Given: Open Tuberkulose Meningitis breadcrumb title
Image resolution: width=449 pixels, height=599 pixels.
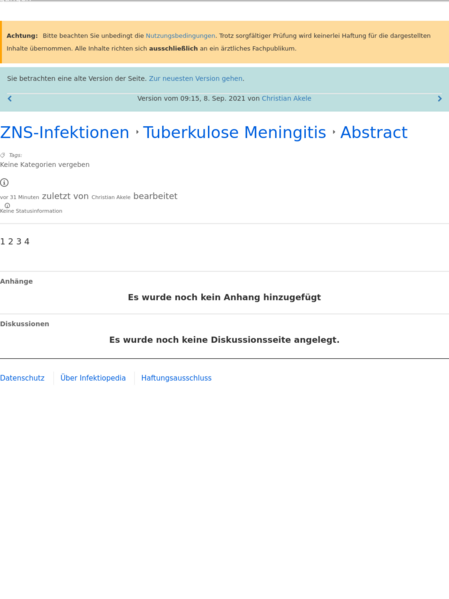Looking at the screenshot, I should pos(235,132).
